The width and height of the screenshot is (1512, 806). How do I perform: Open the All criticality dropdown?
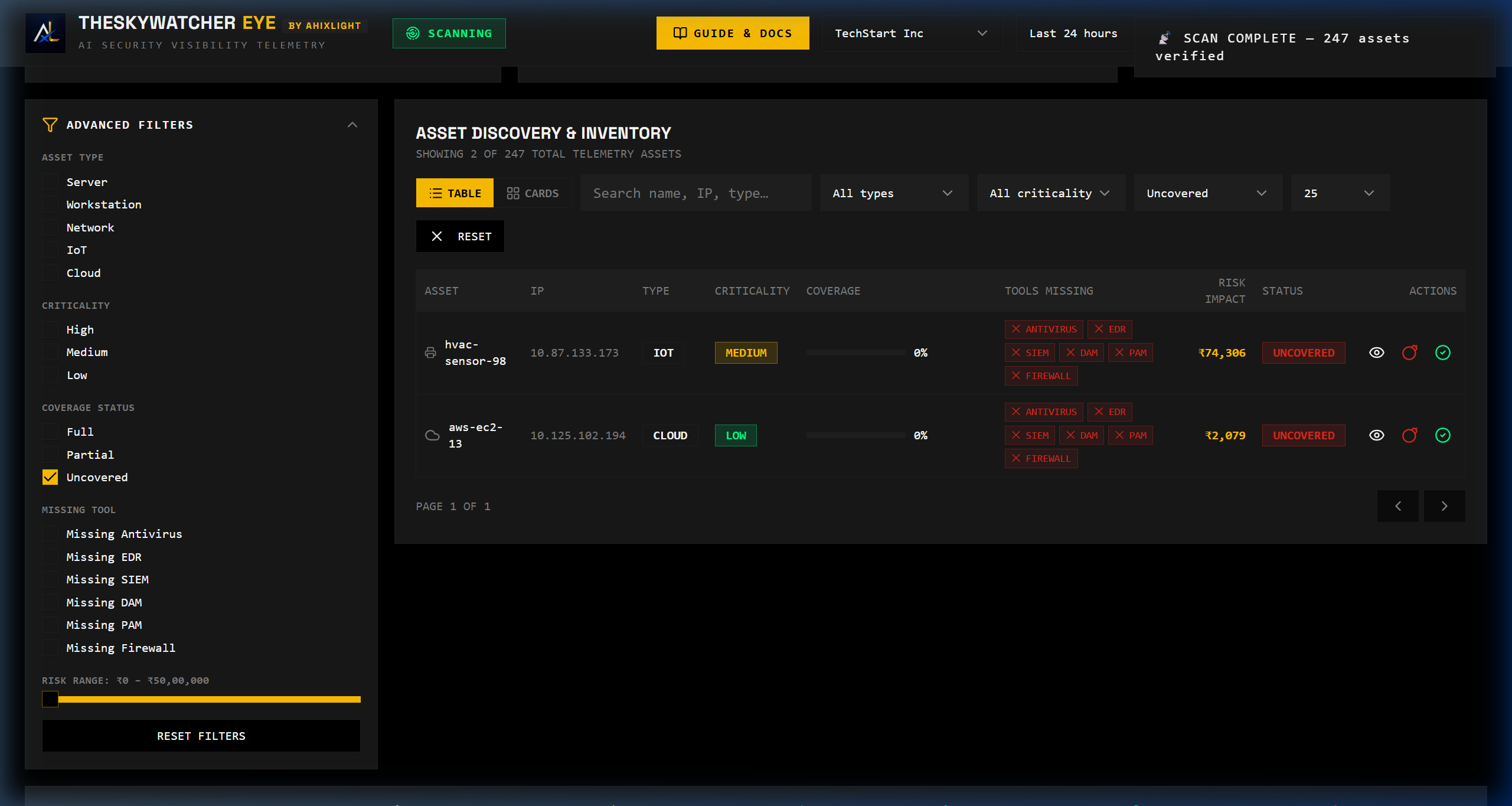coord(1051,193)
